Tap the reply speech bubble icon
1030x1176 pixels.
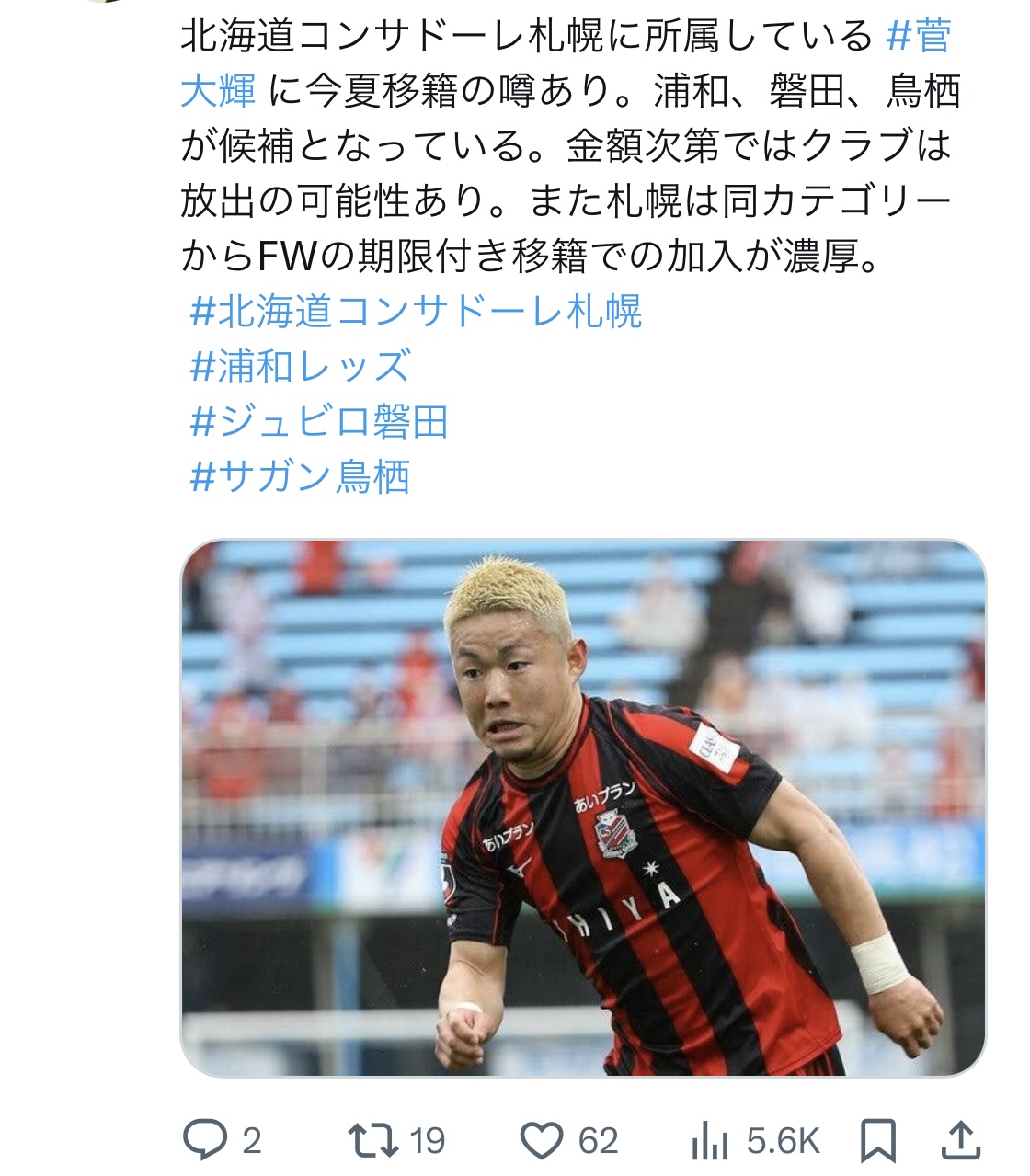coord(204,1141)
